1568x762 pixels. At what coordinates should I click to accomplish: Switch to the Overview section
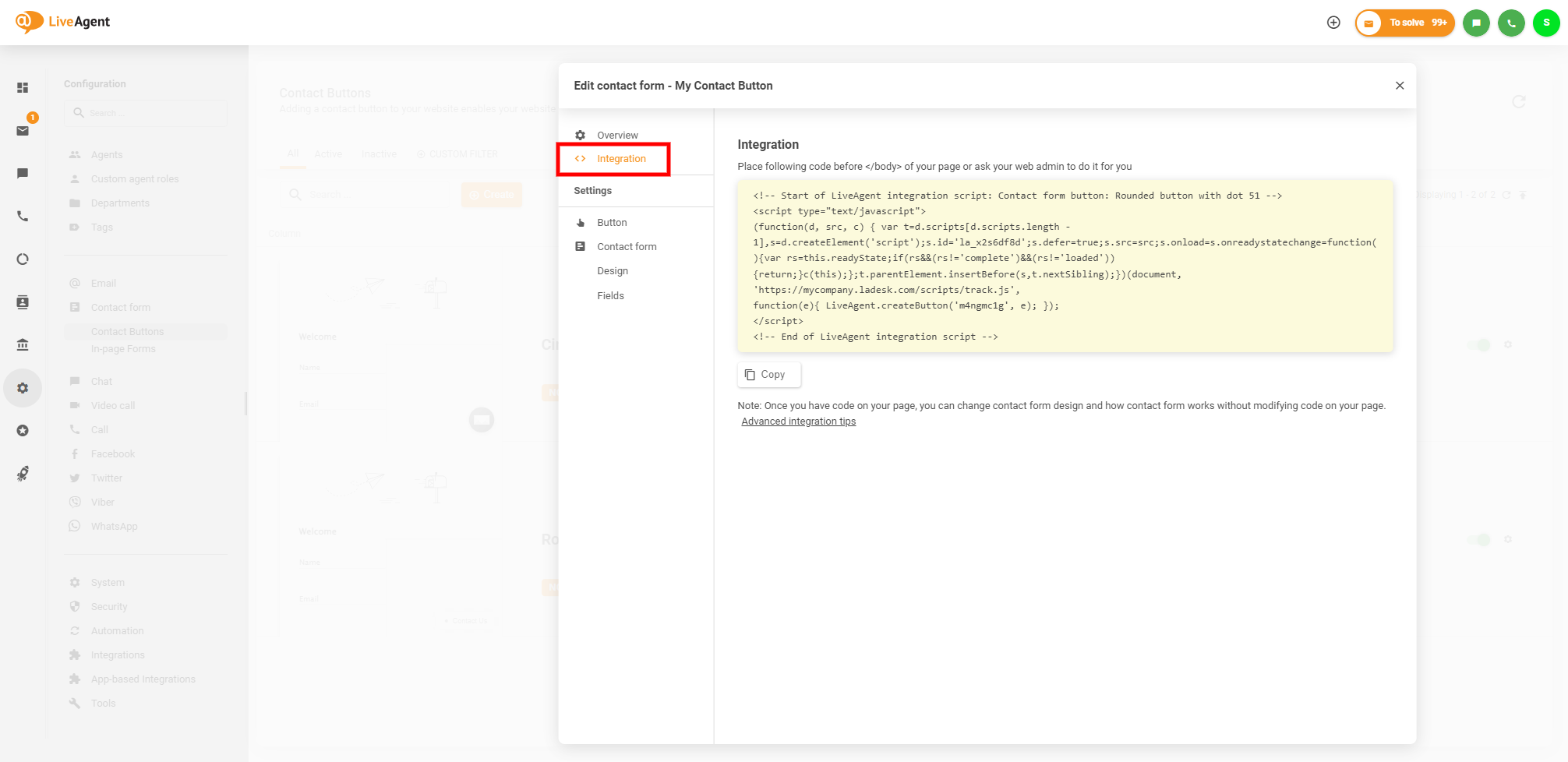(x=617, y=136)
